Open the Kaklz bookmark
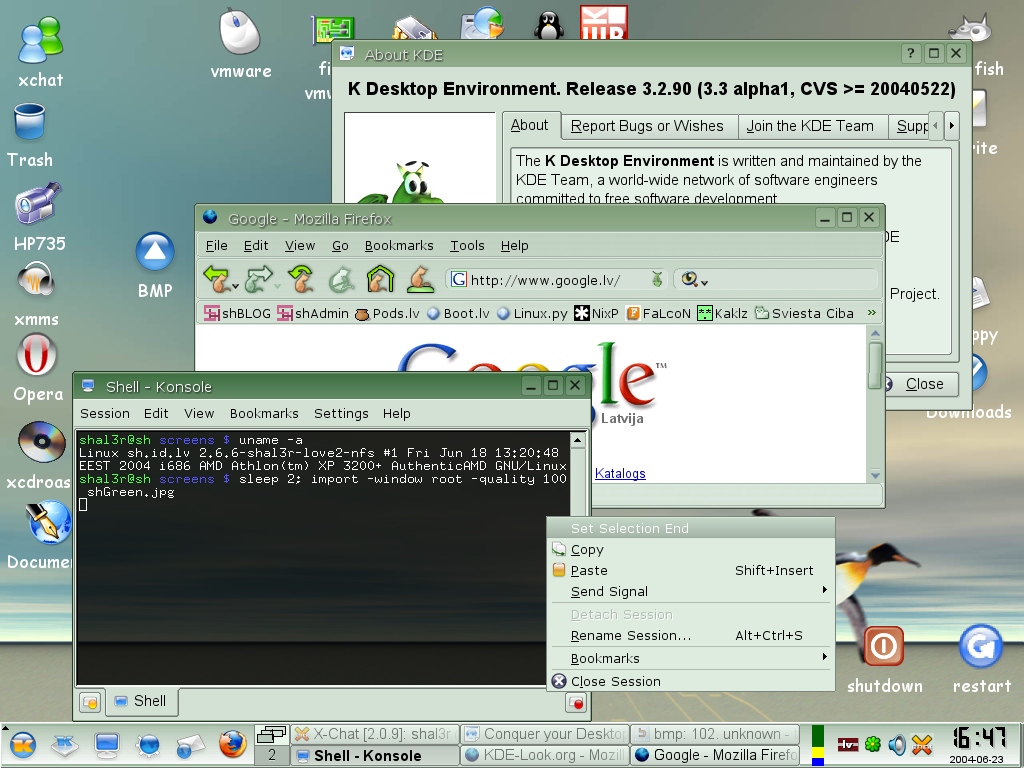The width and height of the screenshot is (1024, 768). click(722, 313)
